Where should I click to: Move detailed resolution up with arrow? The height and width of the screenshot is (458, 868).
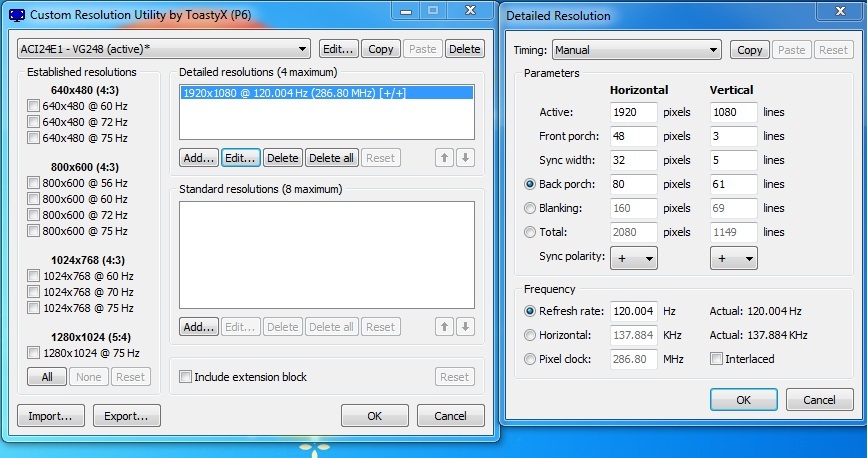click(x=444, y=158)
